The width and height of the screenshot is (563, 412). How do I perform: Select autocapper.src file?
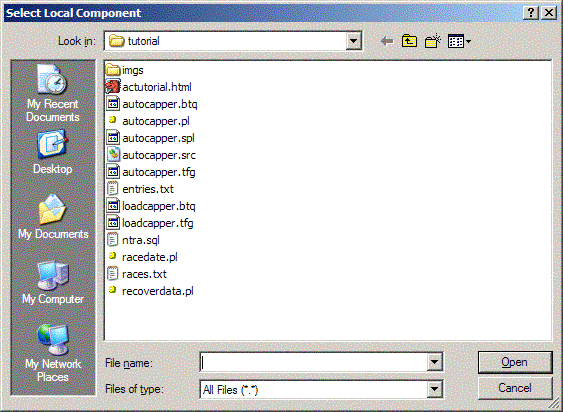point(151,155)
